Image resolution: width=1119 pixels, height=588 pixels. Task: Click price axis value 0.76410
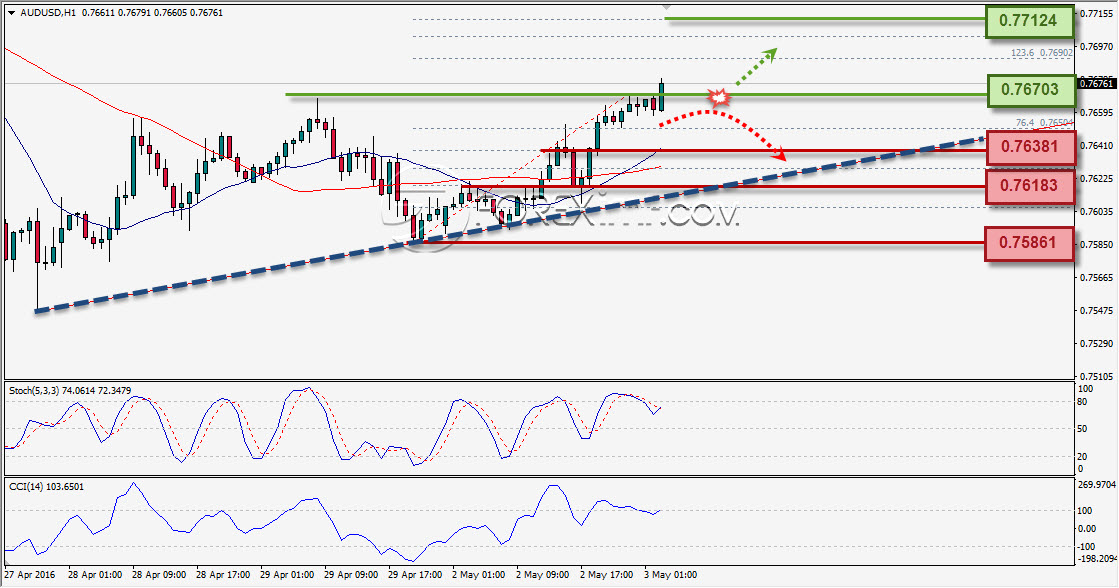tap(1097, 146)
